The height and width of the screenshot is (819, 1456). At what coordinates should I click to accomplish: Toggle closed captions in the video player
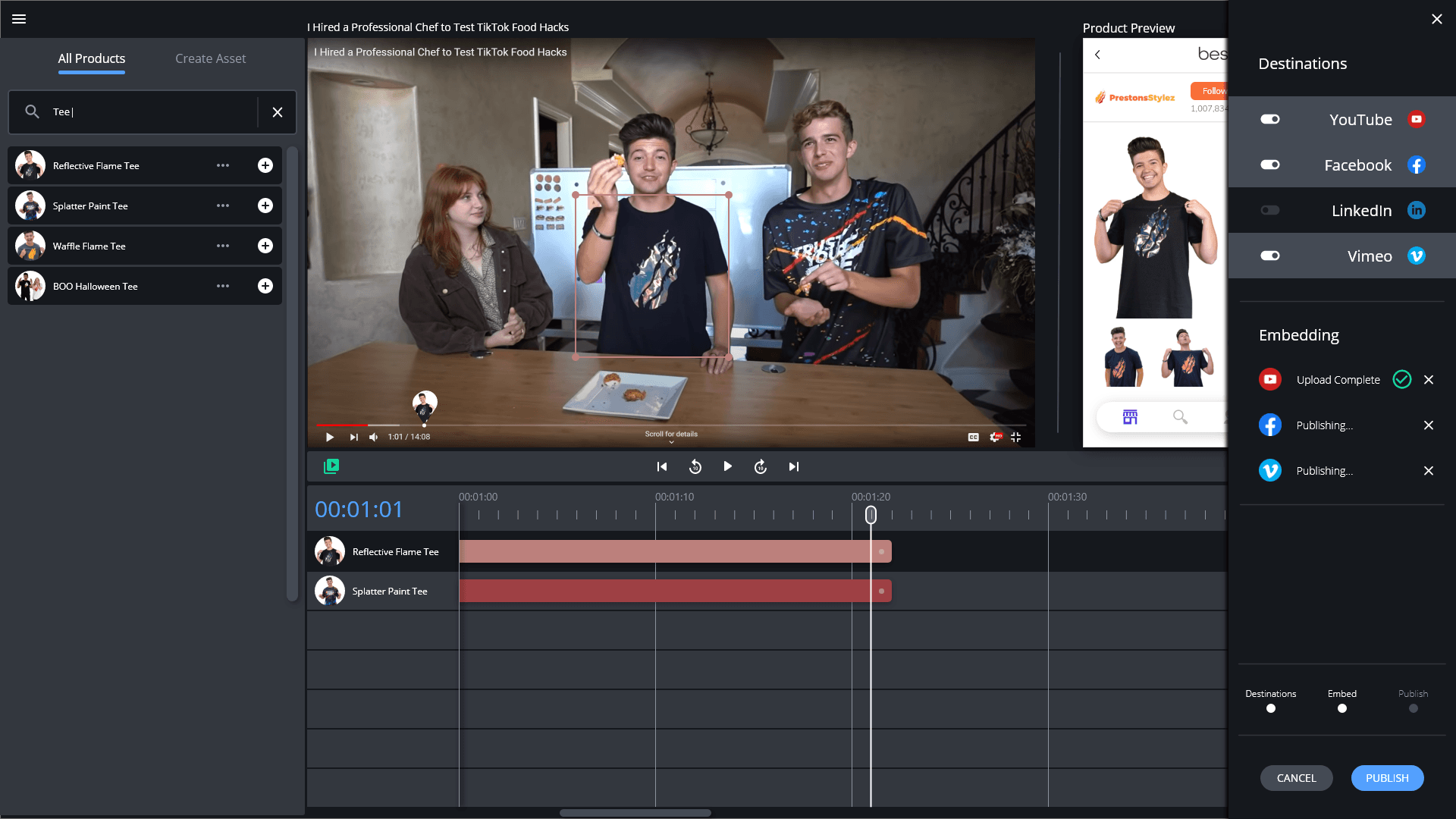tap(973, 437)
